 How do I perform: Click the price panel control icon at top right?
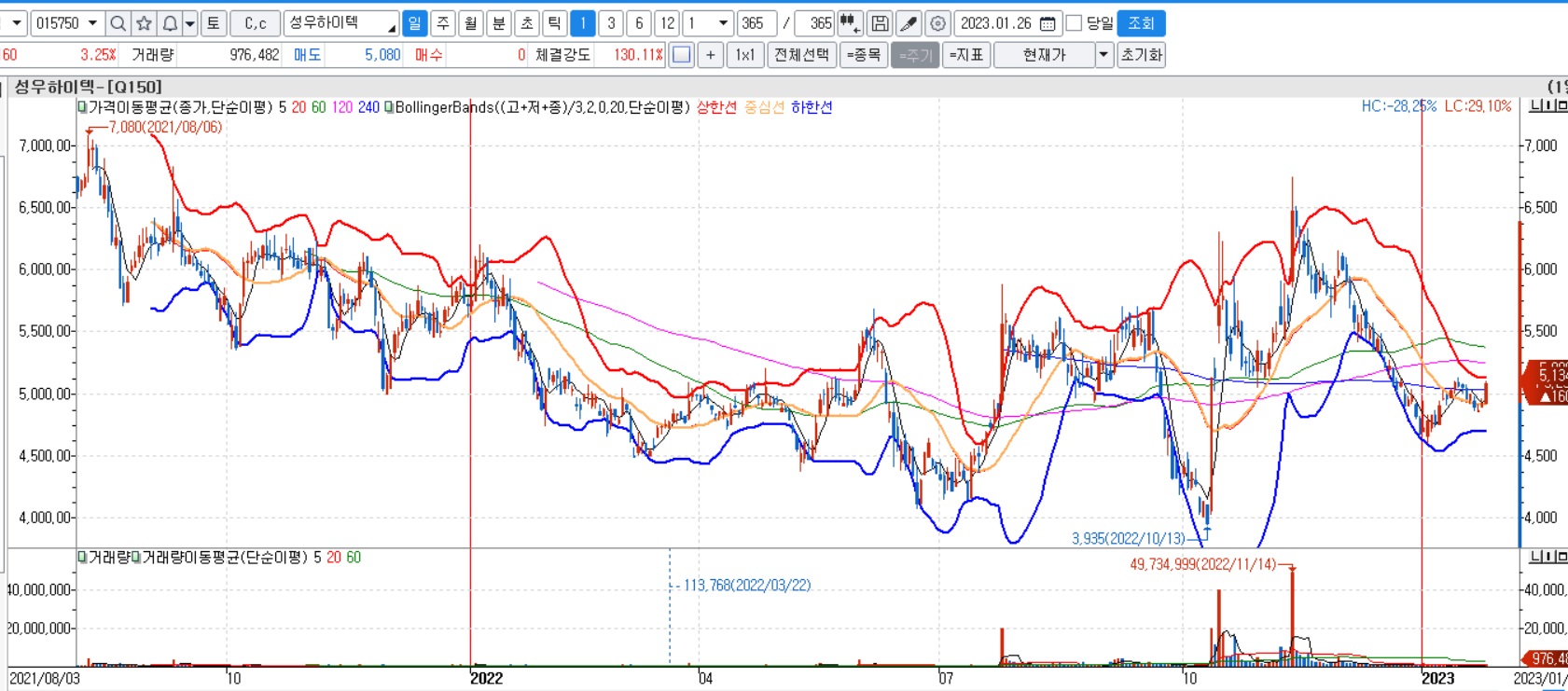pyautogui.click(x=1547, y=106)
